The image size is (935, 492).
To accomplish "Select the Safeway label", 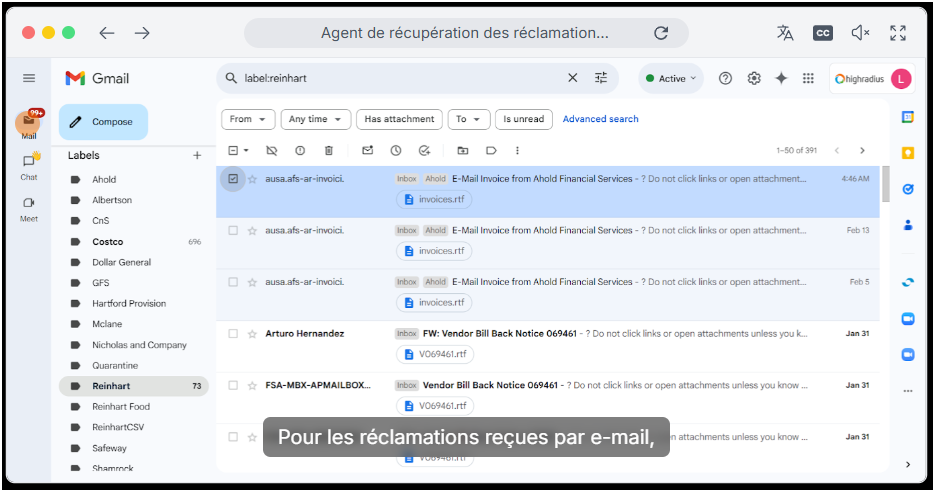I will [x=110, y=448].
